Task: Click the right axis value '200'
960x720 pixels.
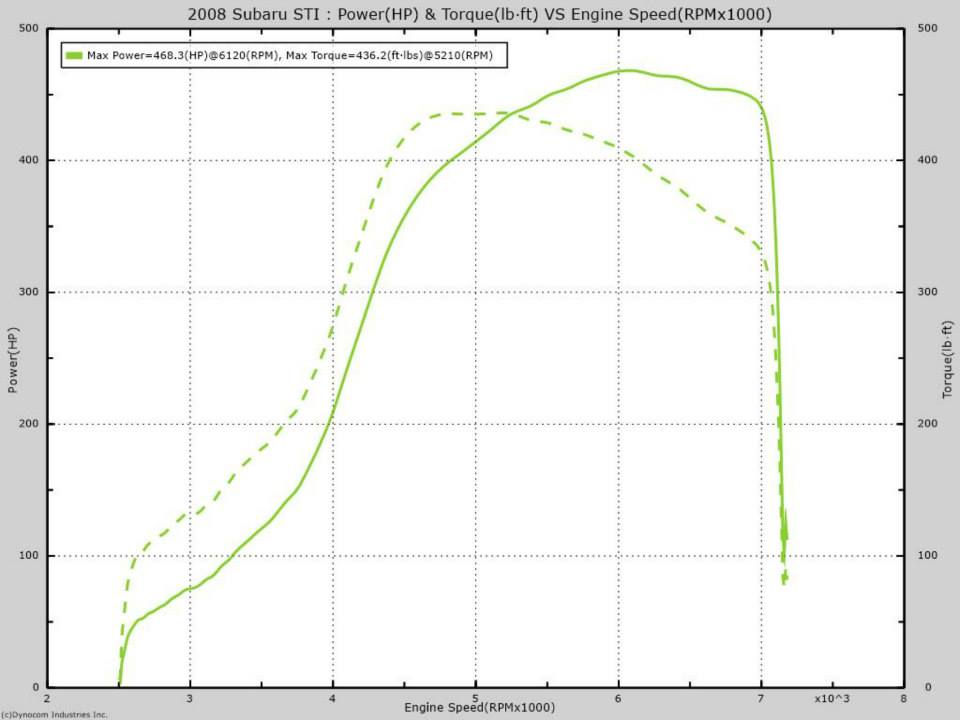Action: (928, 424)
